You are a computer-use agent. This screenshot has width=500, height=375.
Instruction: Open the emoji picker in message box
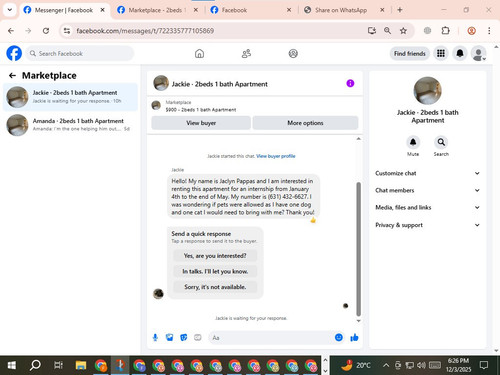339,338
